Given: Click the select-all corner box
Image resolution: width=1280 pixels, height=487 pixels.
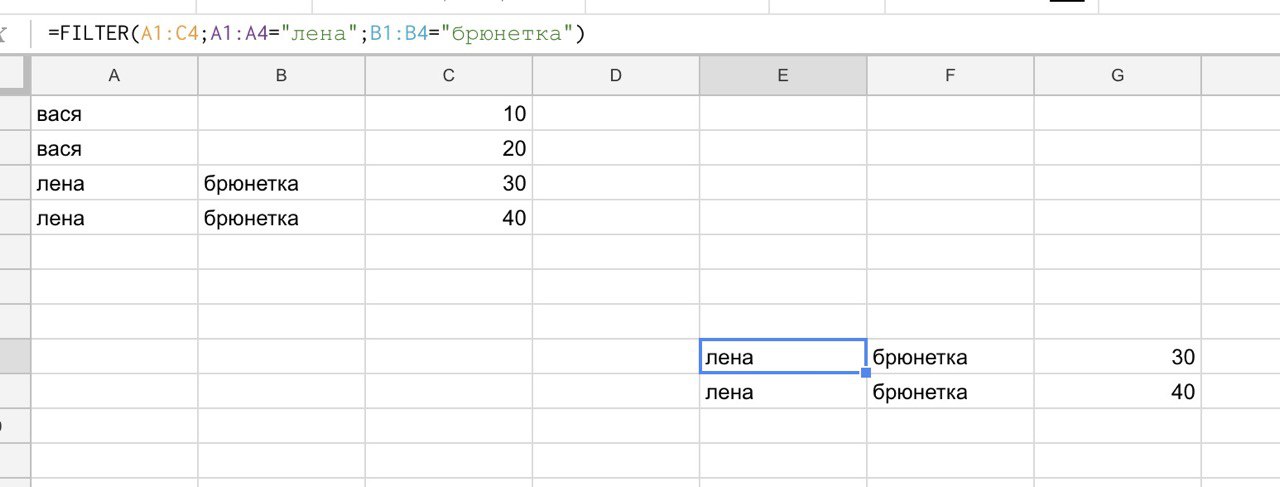Looking at the screenshot, I should pyautogui.click(x=14, y=76).
